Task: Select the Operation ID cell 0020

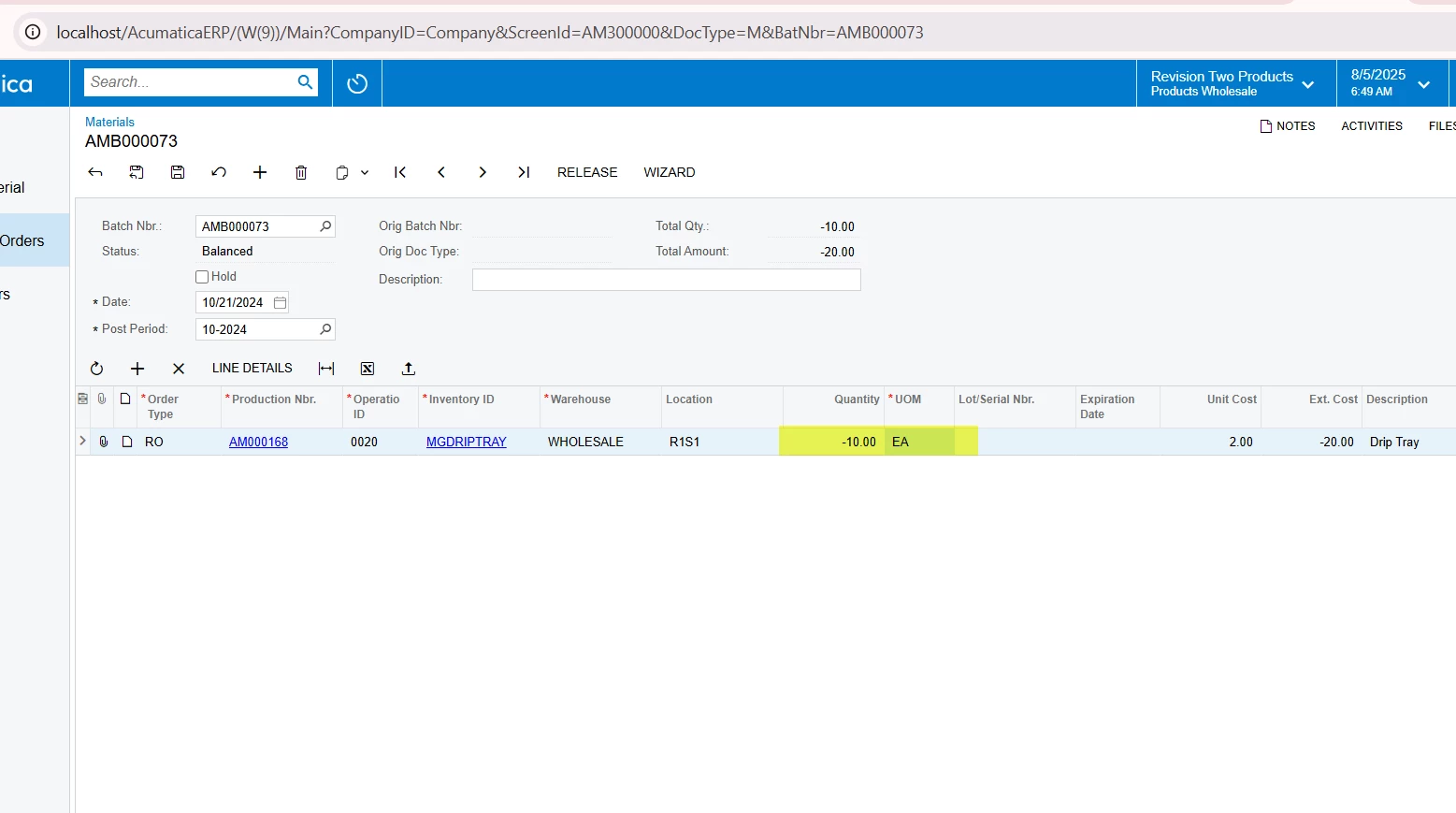Action: (x=380, y=442)
